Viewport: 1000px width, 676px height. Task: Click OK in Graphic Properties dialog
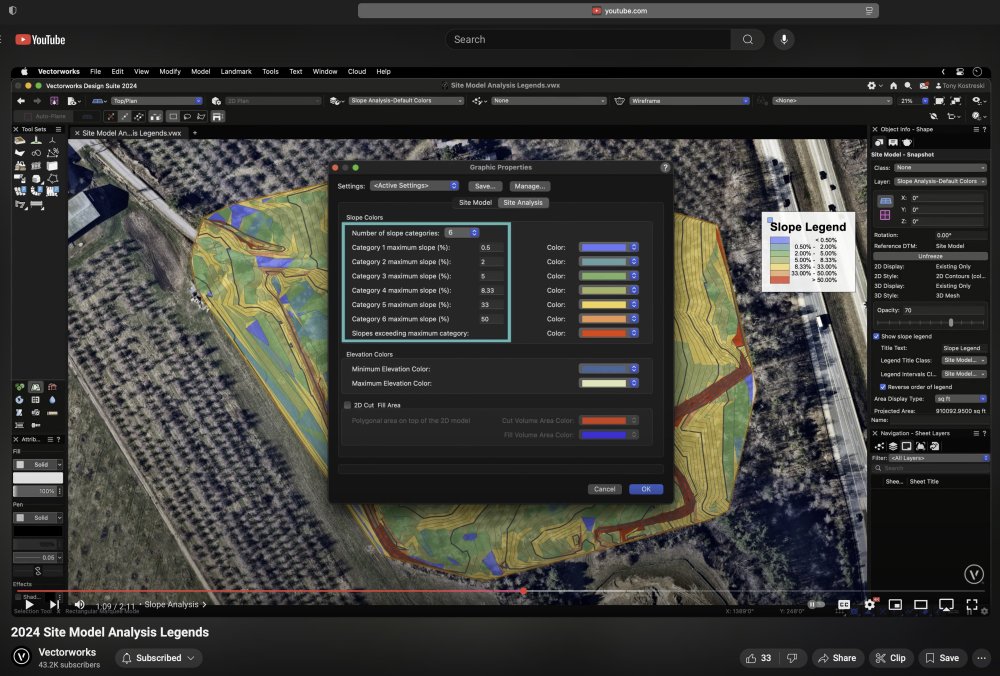(645, 489)
